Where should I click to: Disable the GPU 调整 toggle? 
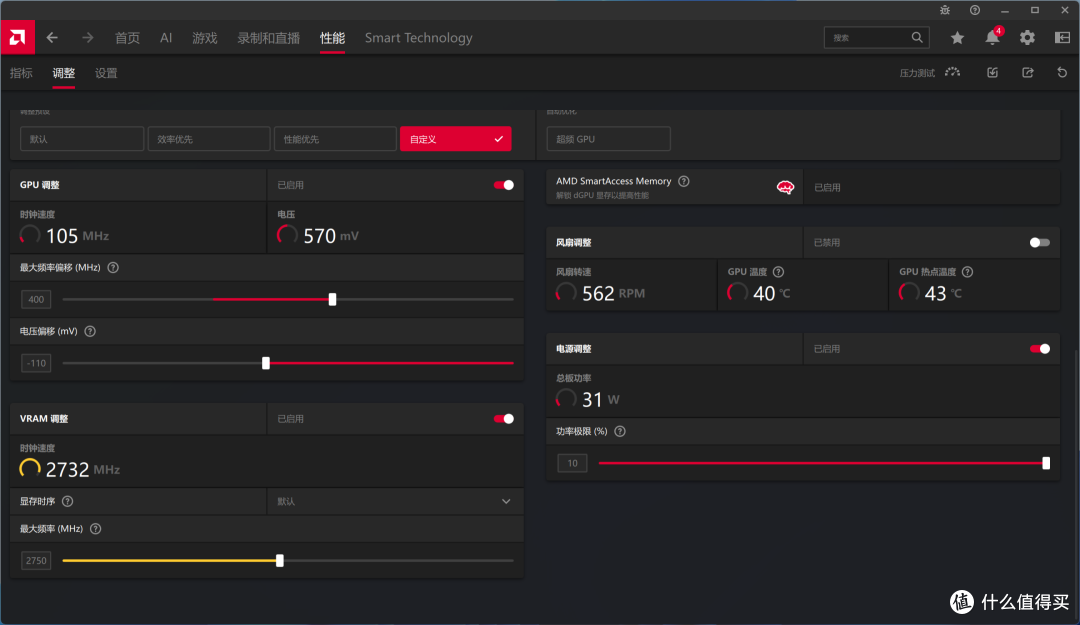503,185
